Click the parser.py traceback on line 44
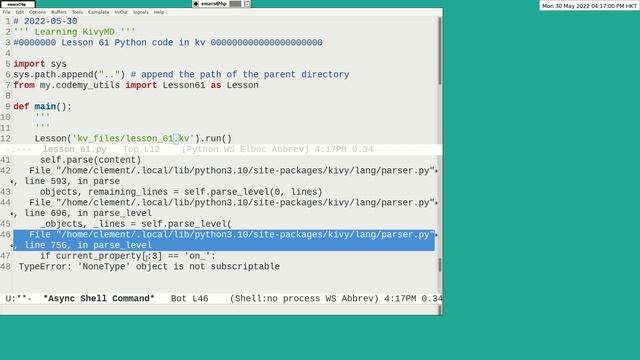The image size is (640, 360). click(231, 202)
